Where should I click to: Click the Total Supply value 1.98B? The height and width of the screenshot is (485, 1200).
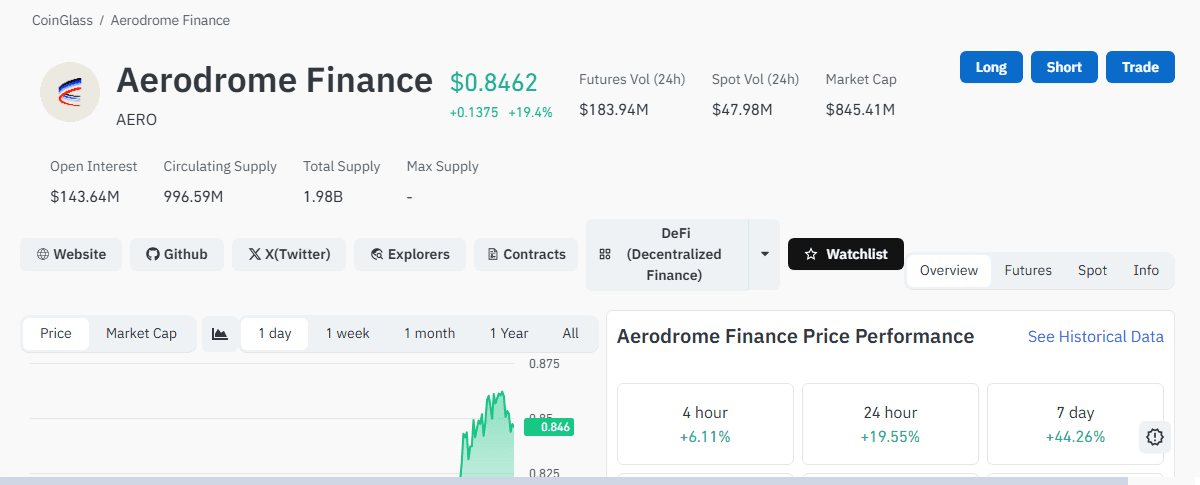coord(323,196)
